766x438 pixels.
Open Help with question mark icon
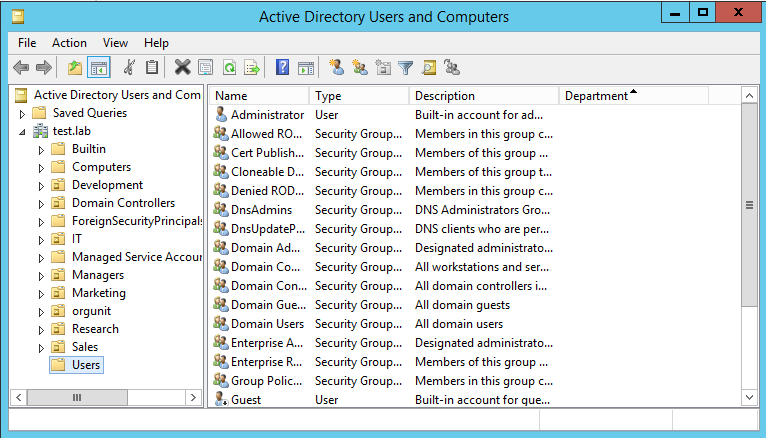282,67
